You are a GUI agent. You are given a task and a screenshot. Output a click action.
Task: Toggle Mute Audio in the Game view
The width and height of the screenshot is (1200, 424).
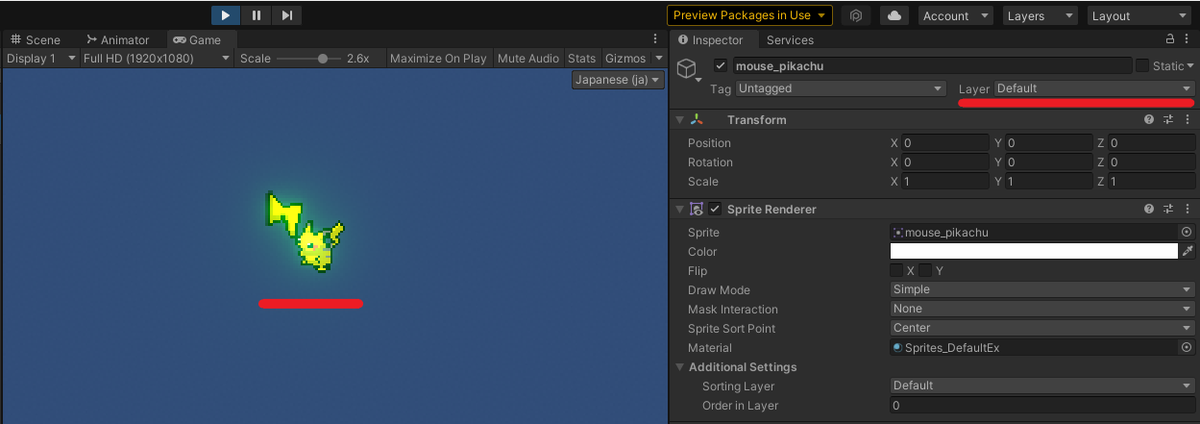click(528, 58)
